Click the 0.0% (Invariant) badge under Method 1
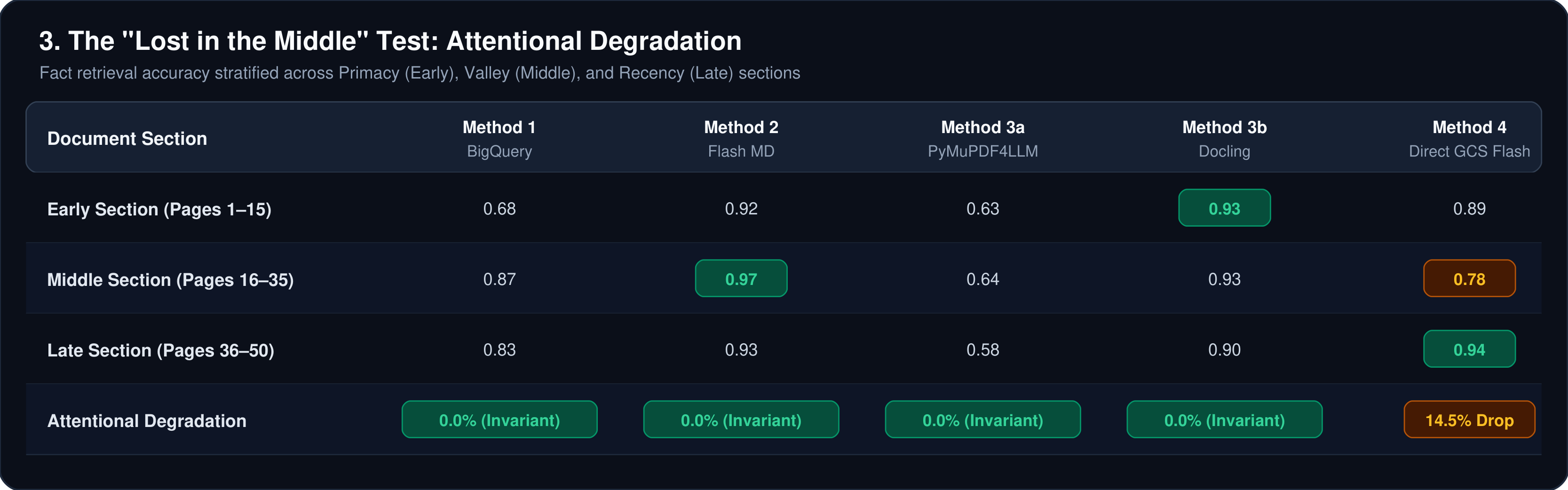 tap(499, 420)
